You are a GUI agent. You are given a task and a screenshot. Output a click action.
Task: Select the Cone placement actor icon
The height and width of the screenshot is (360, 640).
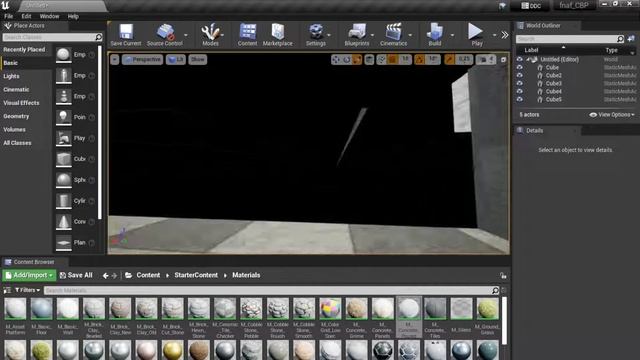tap(64, 222)
